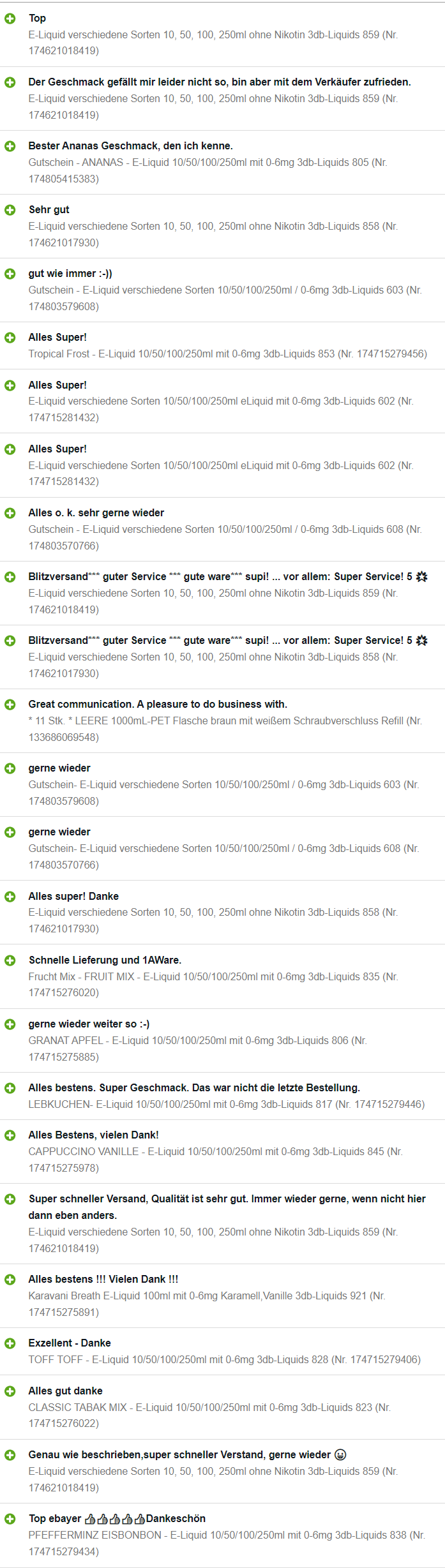The width and height of the screenshot is (445, 1568).
Task: Click the green plus beside "Top ebayer" feedback
Action: (10, 1519)
